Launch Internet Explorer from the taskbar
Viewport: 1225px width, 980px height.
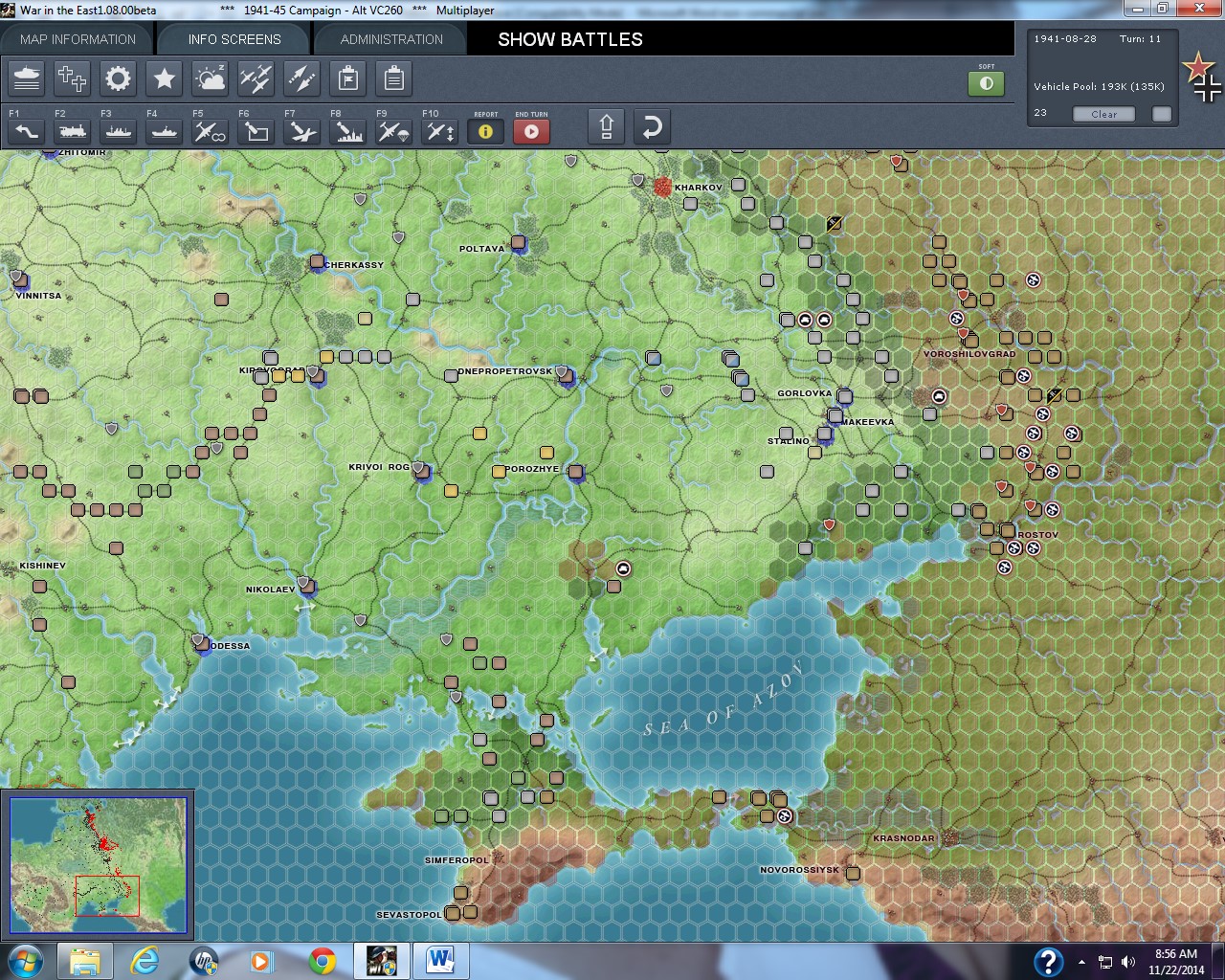[145, 960]
